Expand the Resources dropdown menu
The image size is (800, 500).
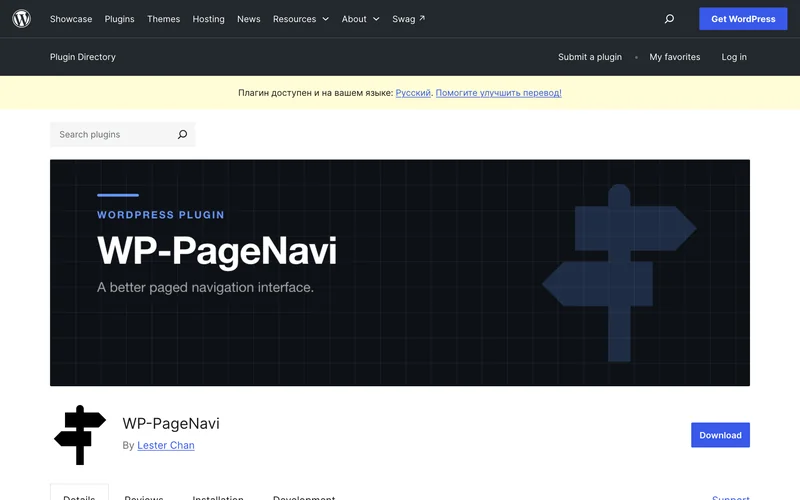(x=301, y=19)
